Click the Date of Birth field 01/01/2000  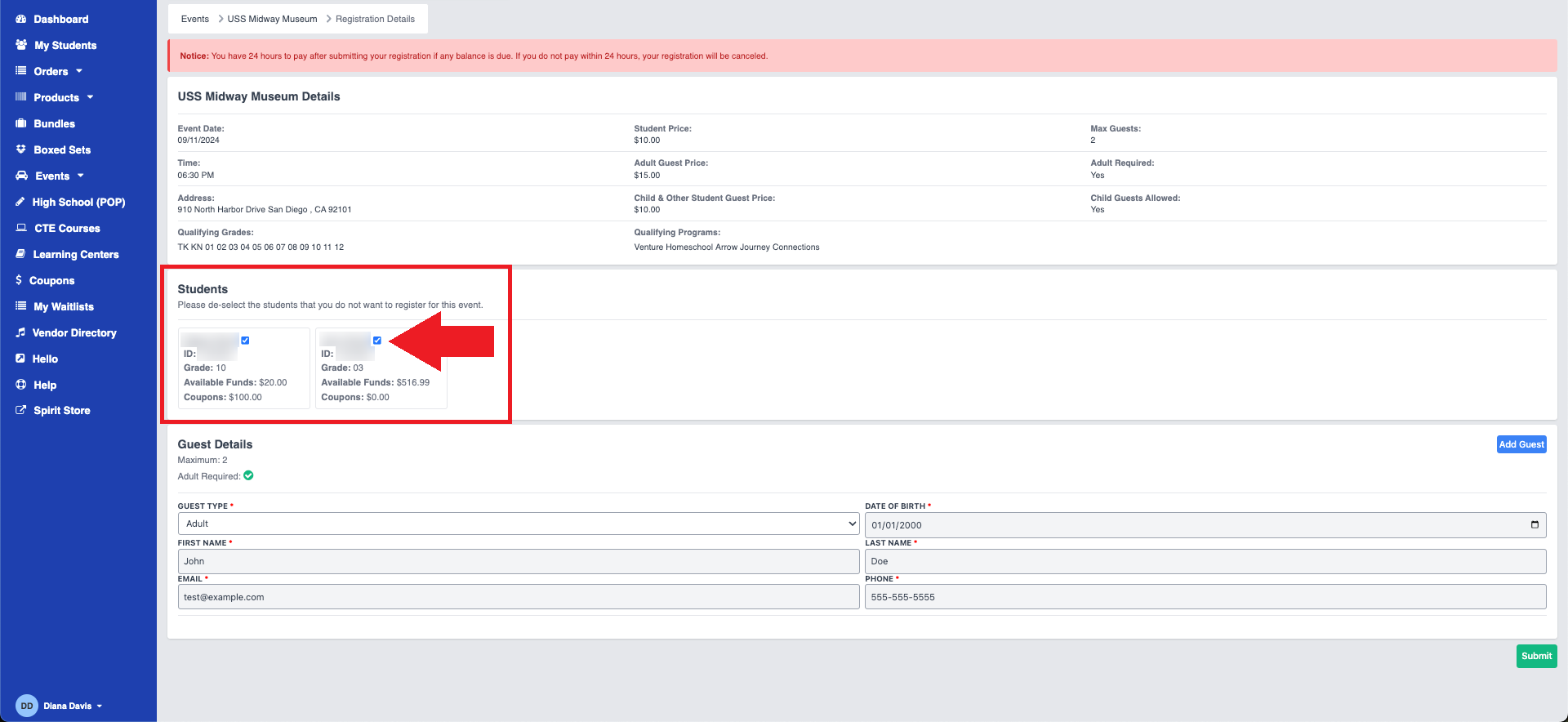pos(1205,525)
